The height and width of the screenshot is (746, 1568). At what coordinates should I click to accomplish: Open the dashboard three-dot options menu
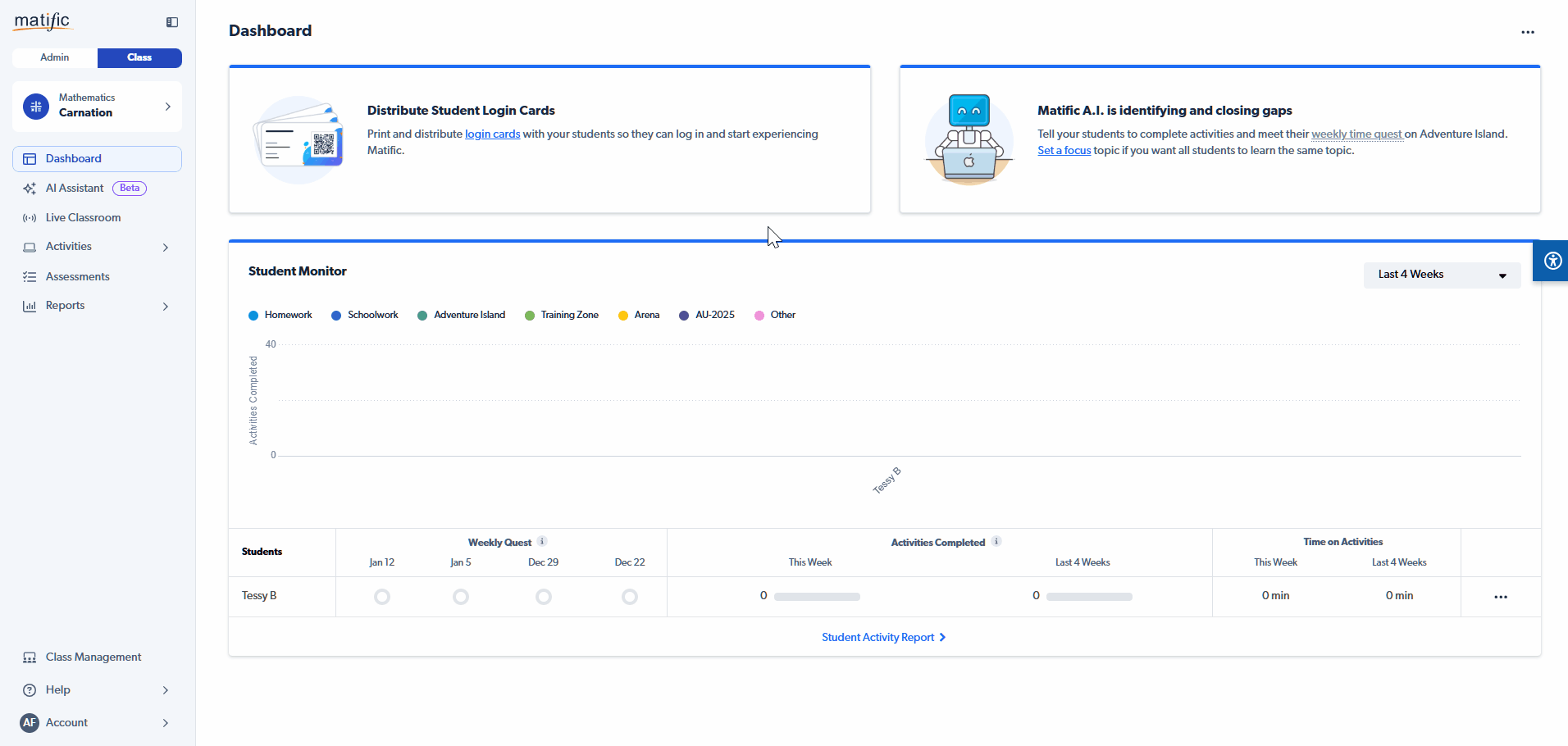coord(1527,32)
